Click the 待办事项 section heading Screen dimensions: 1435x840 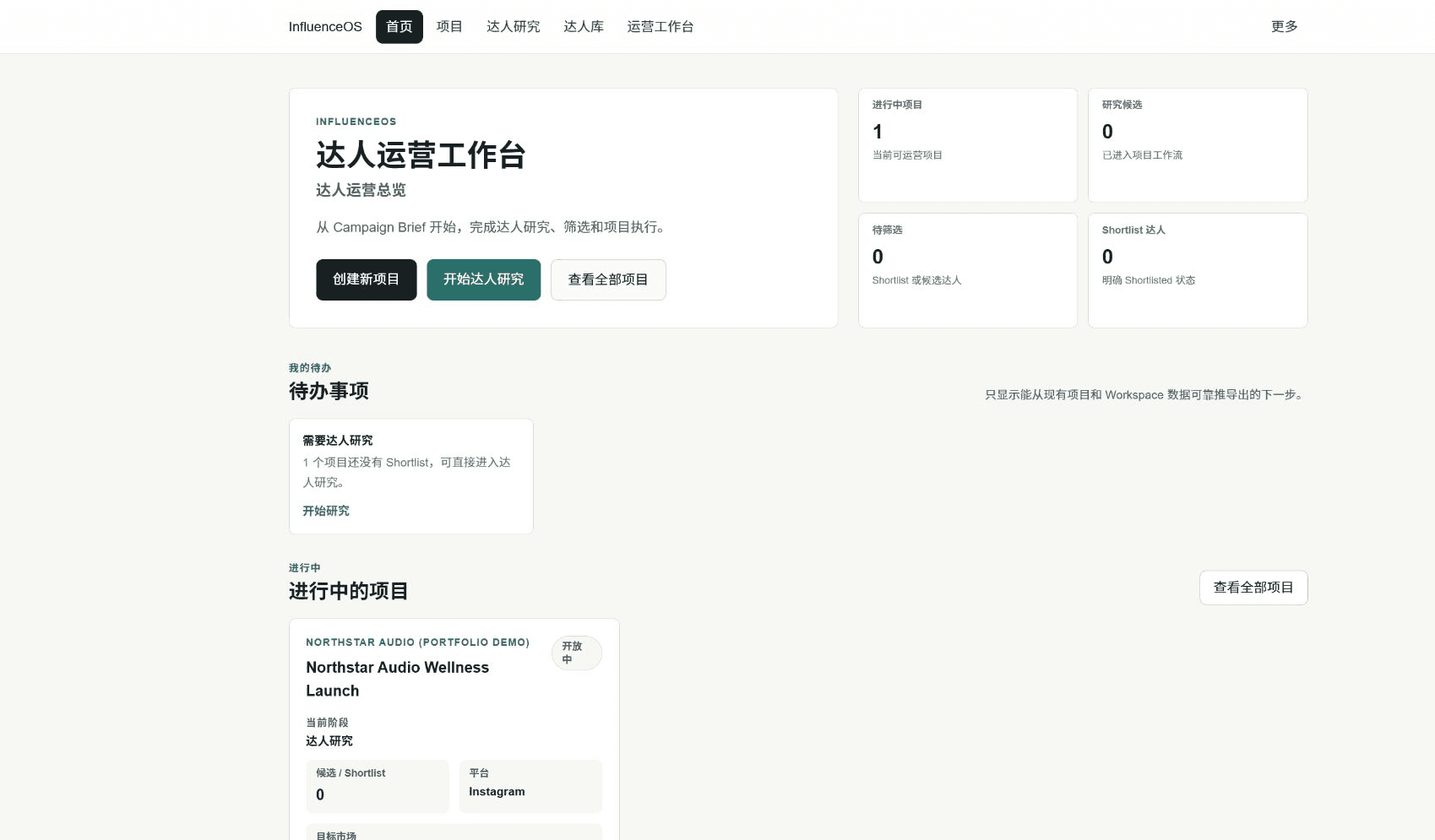(329, 391)
